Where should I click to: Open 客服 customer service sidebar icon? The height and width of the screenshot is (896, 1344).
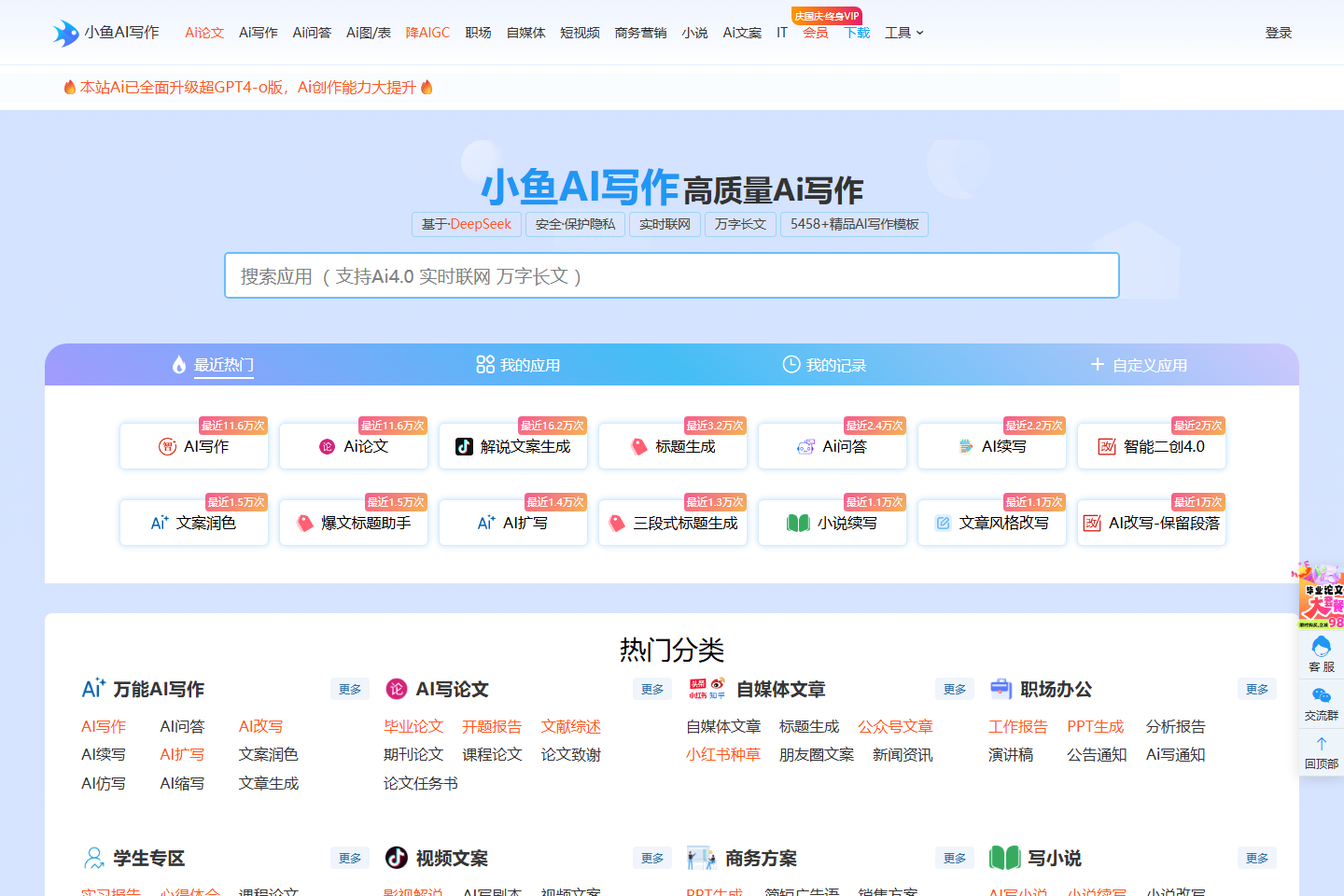pyautogui.click(x=1321, y=654)
